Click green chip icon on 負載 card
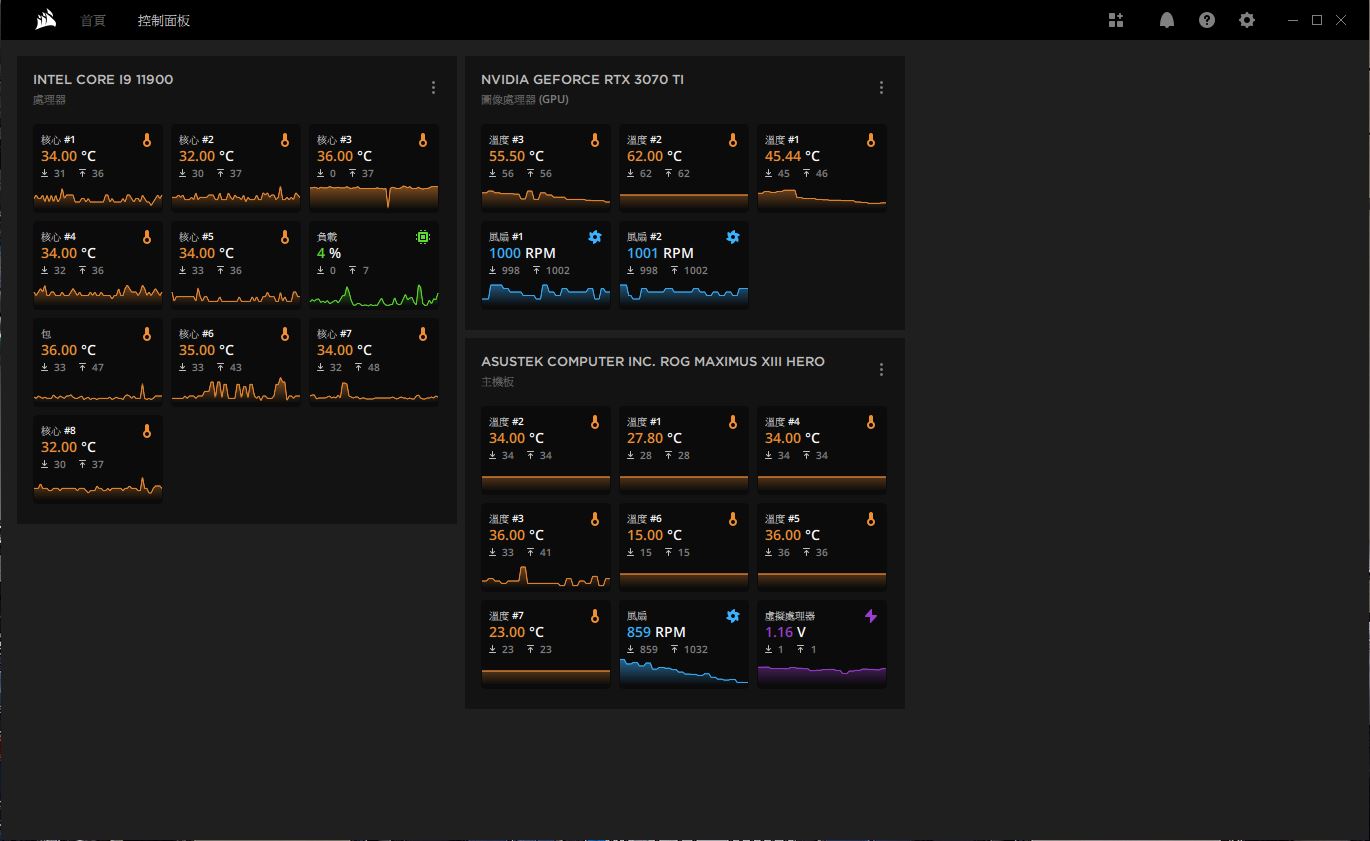 point(423,237)
